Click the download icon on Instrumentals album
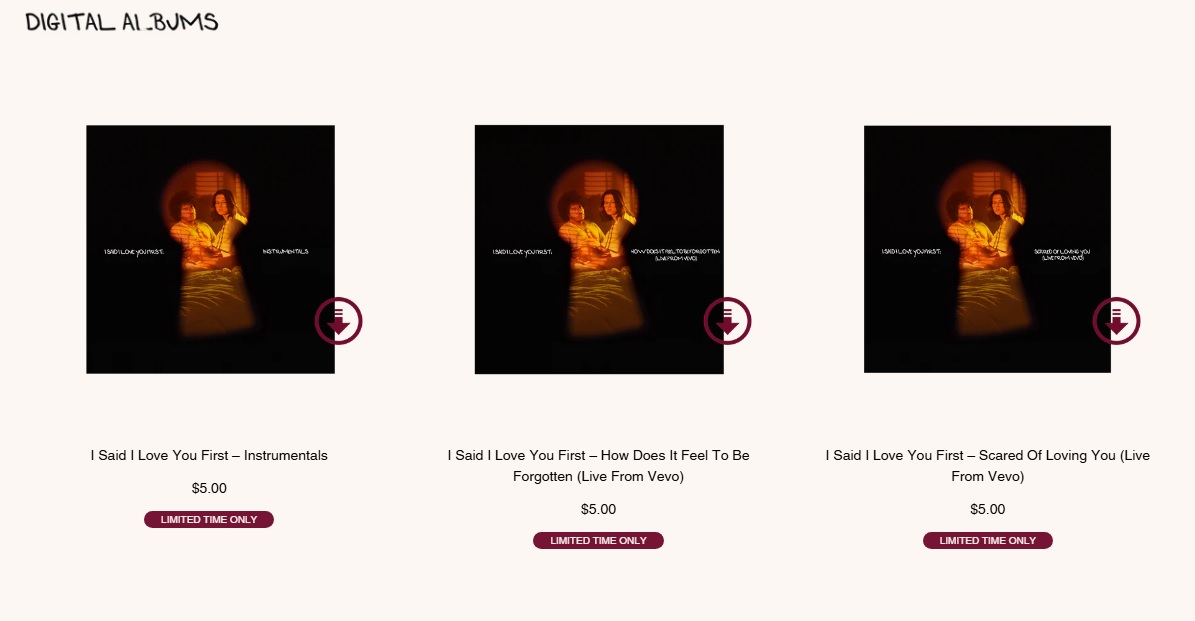The image size is (1195, 621). click(x=338, y=321)
